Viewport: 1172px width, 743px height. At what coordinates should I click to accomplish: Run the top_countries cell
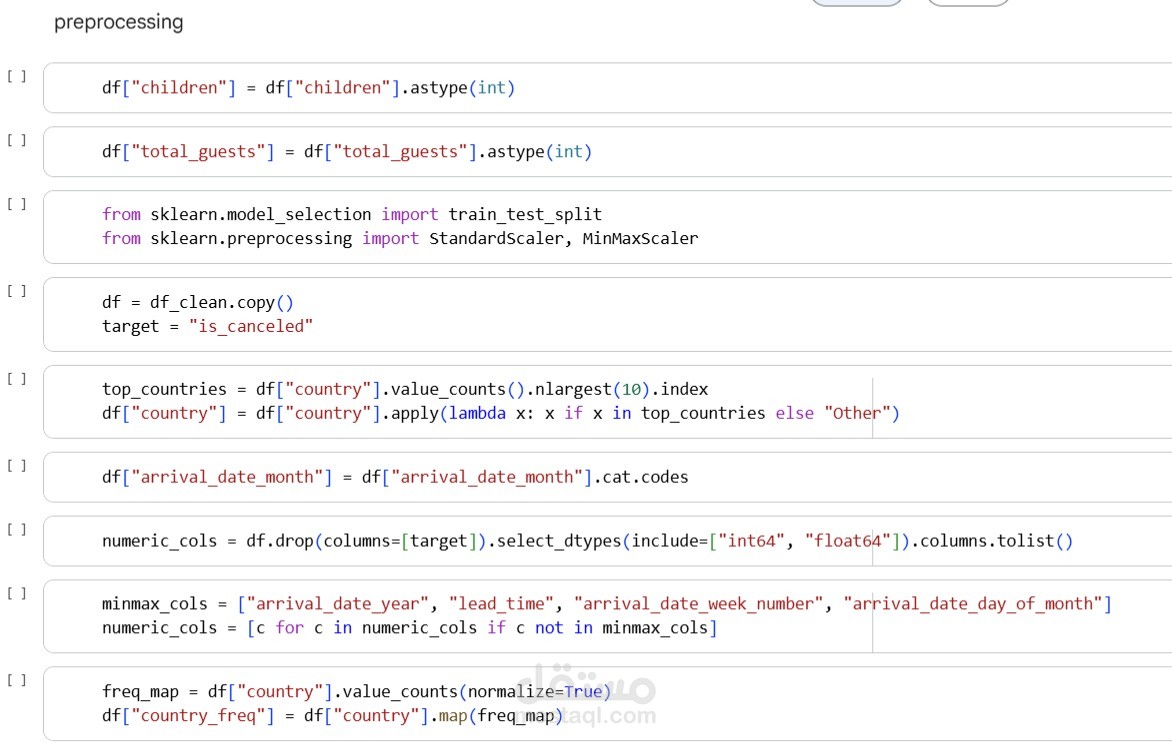[16, 379]
